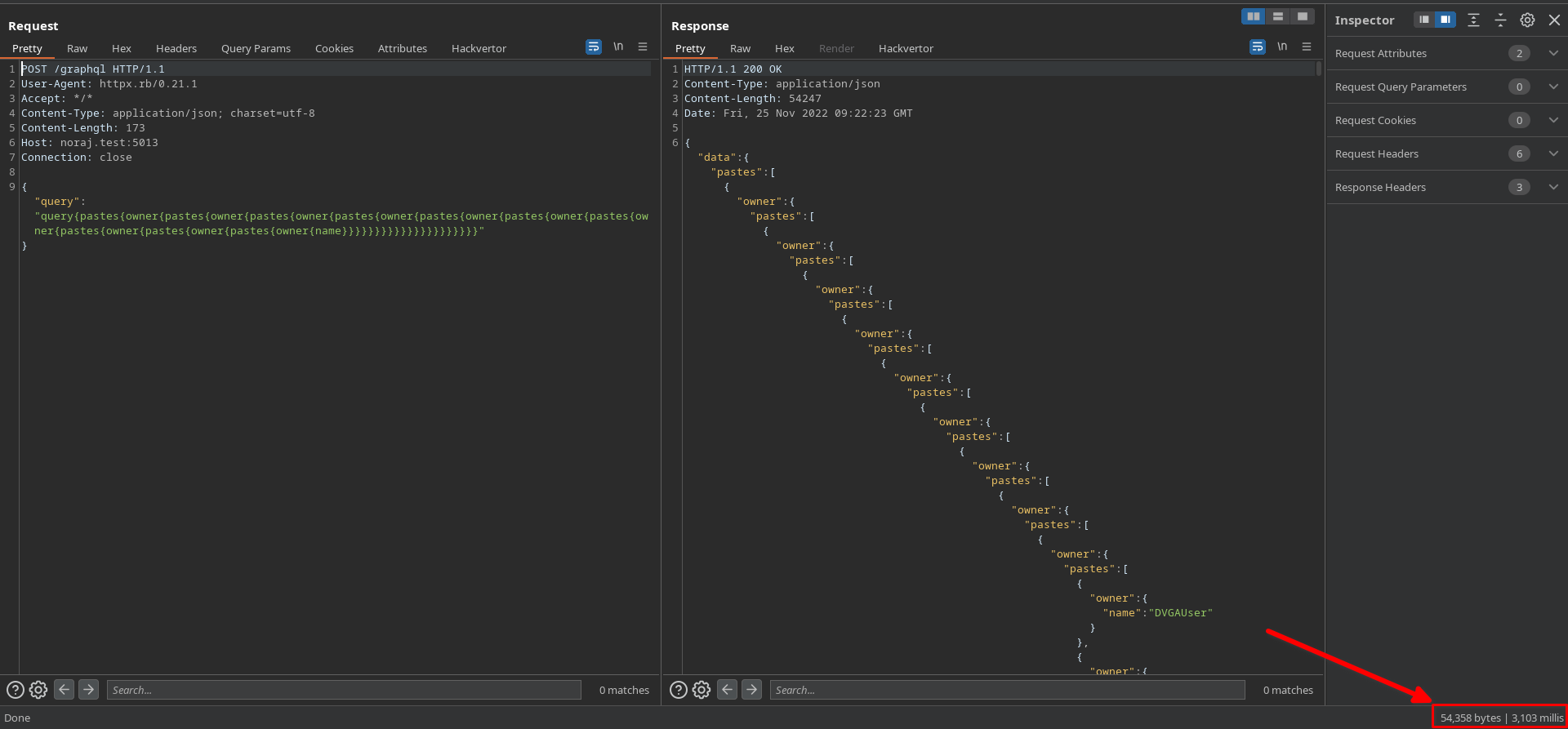This screenshot has height=729, width=1568.
Task: Expand all Inspector sections icon
Action: 1473,20
